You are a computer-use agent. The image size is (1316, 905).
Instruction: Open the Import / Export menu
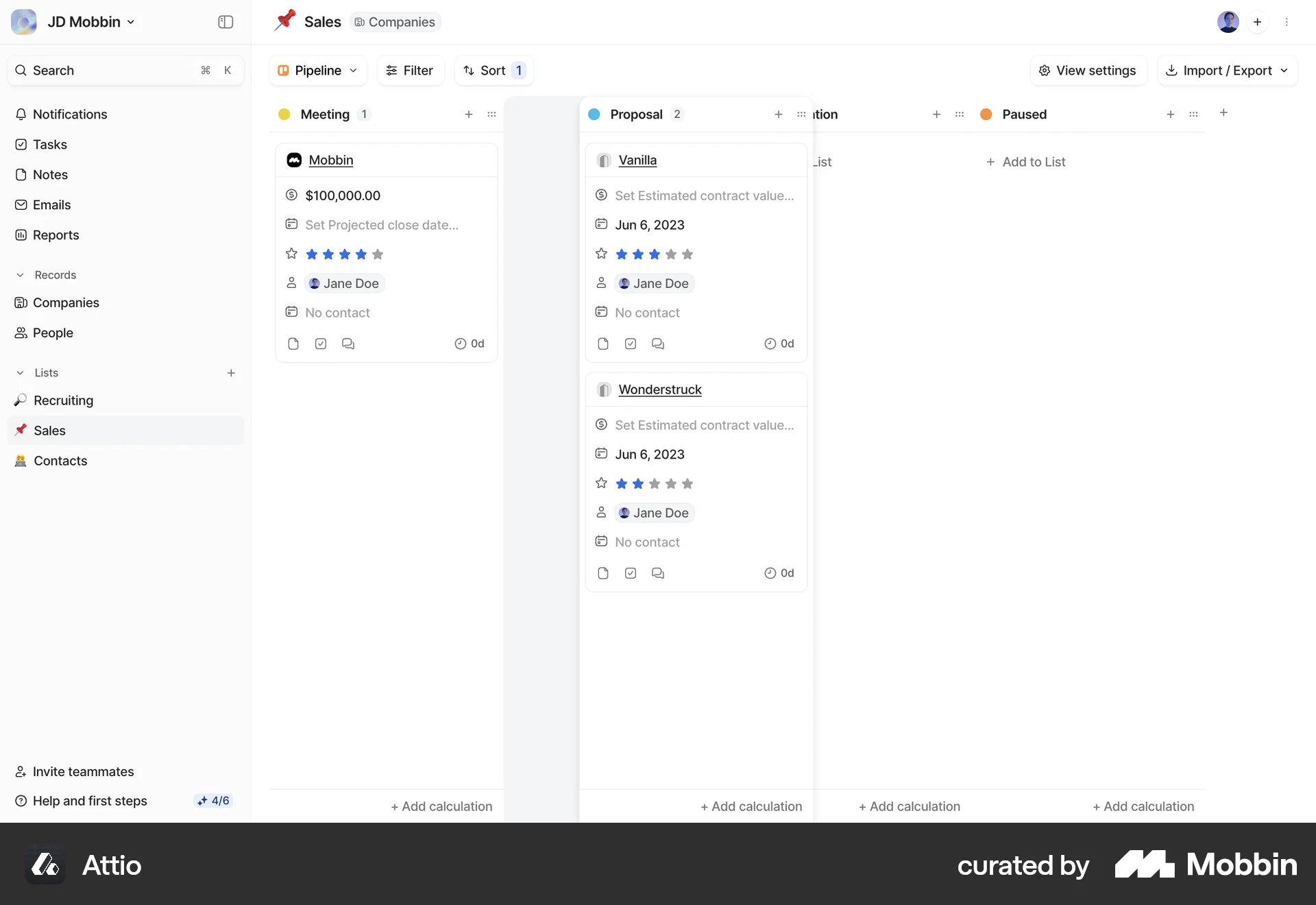1226,70
